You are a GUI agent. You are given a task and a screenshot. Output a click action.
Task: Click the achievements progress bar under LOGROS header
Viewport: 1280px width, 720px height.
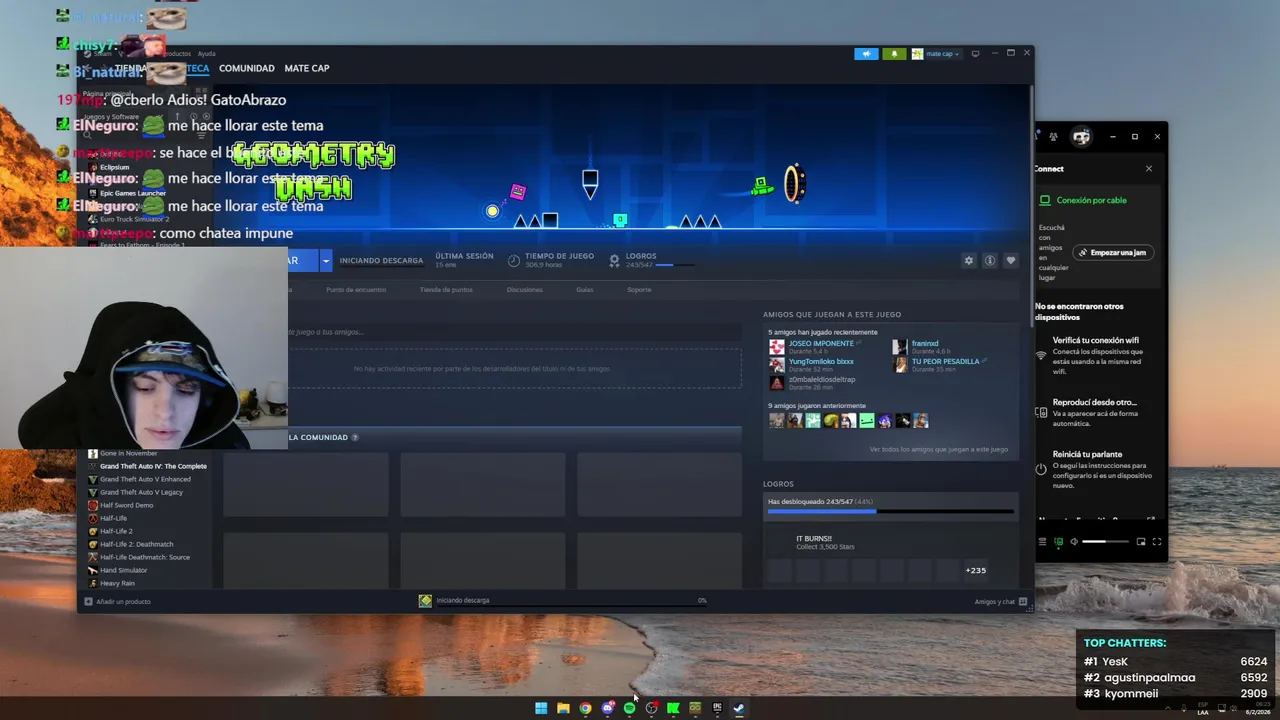(x=675, y=265)
